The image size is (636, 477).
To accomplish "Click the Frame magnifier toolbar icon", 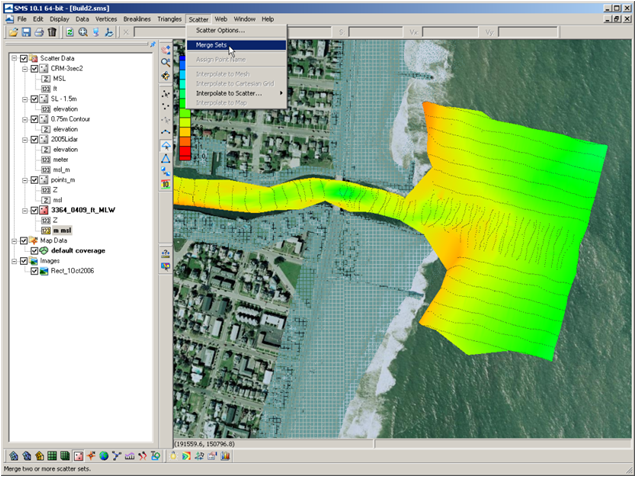I will click(x=83, y=32).
